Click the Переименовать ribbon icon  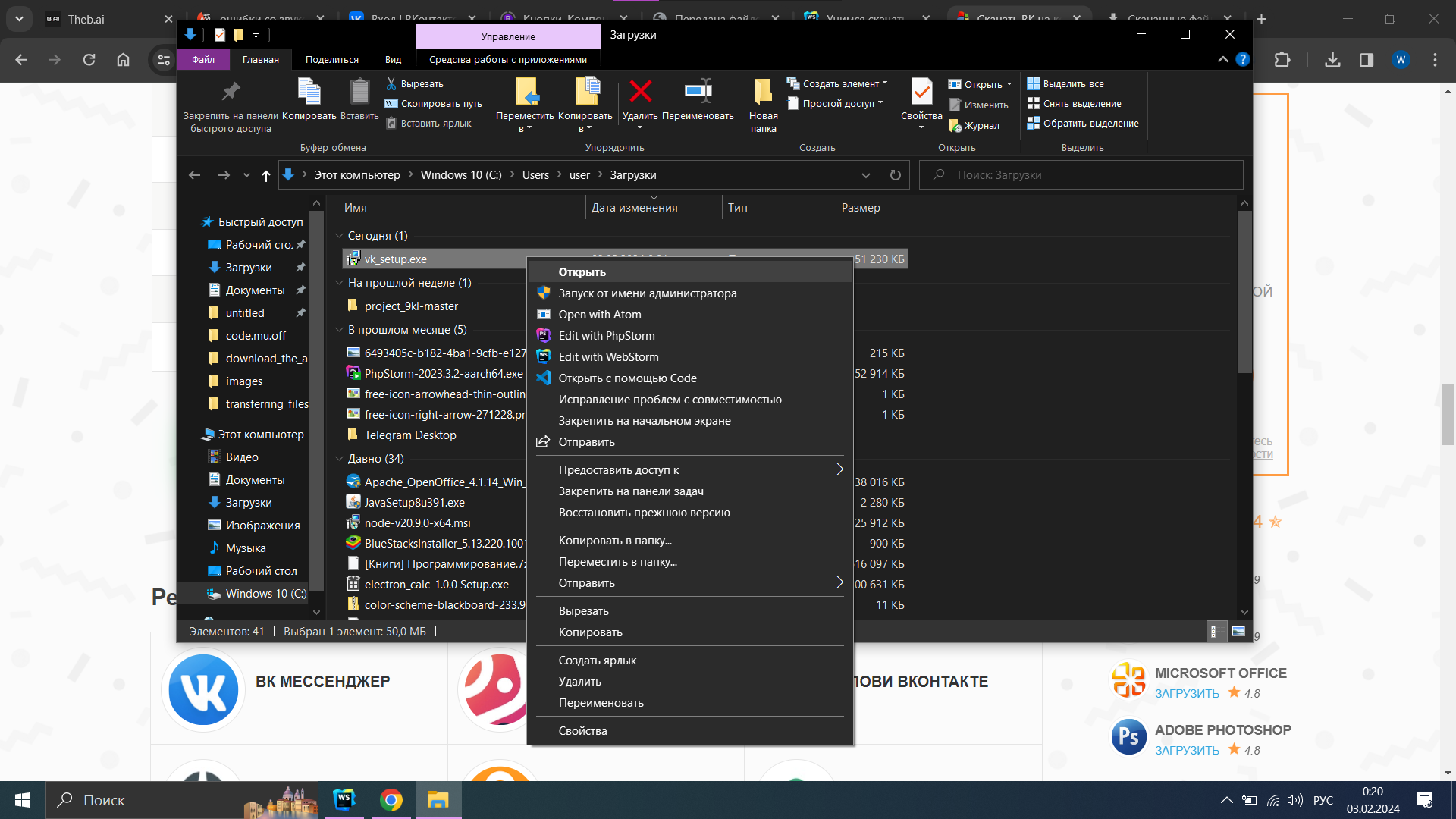coord(698,91)
